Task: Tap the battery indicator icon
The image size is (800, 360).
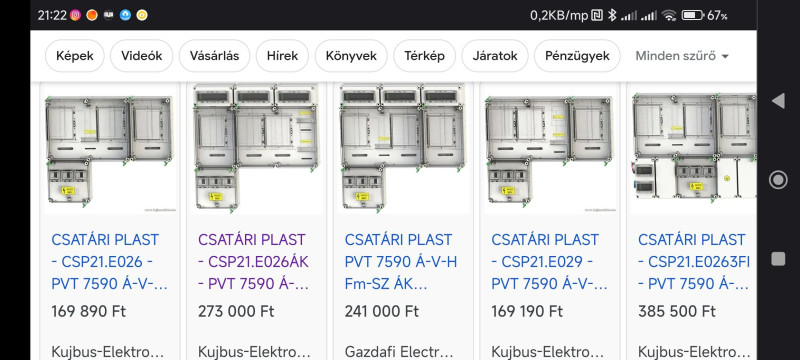Action: click(x=692, y=15)
